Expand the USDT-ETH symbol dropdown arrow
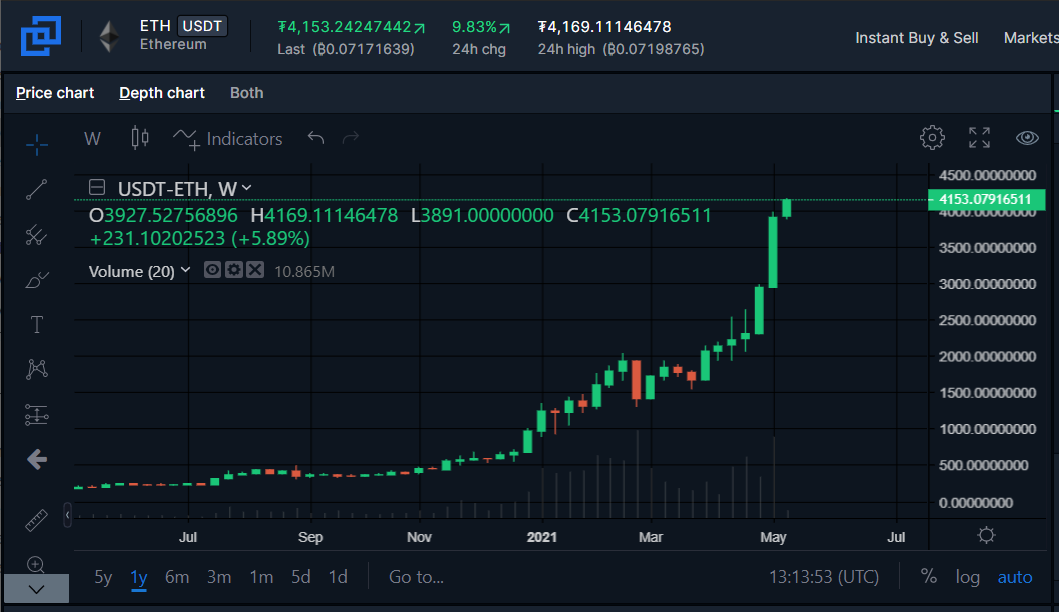1059x612 pixels. [x=247, y=188]
